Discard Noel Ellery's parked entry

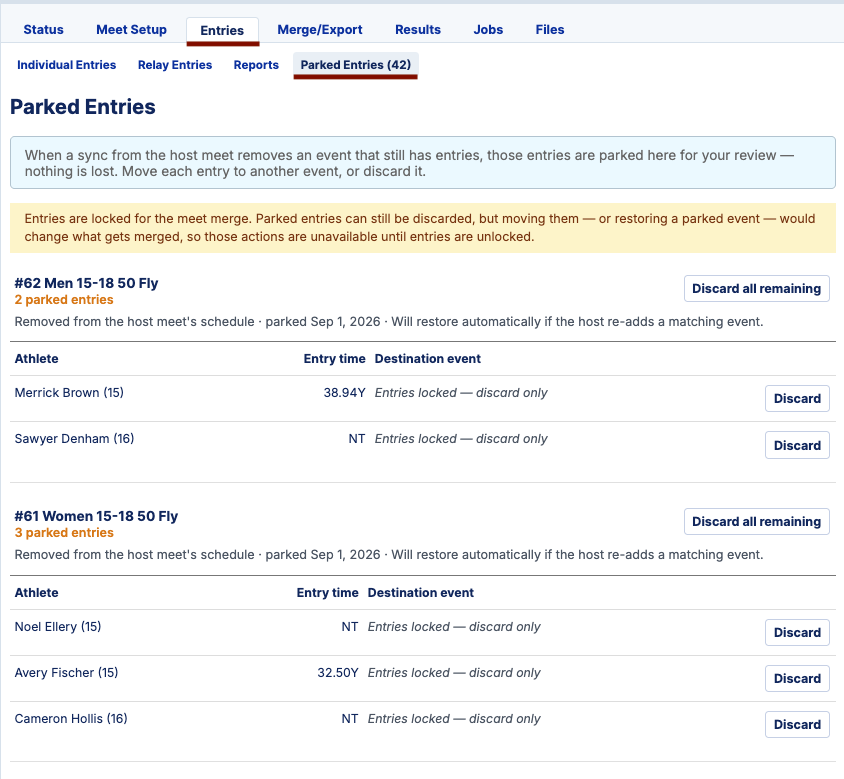tap(797, 633)
